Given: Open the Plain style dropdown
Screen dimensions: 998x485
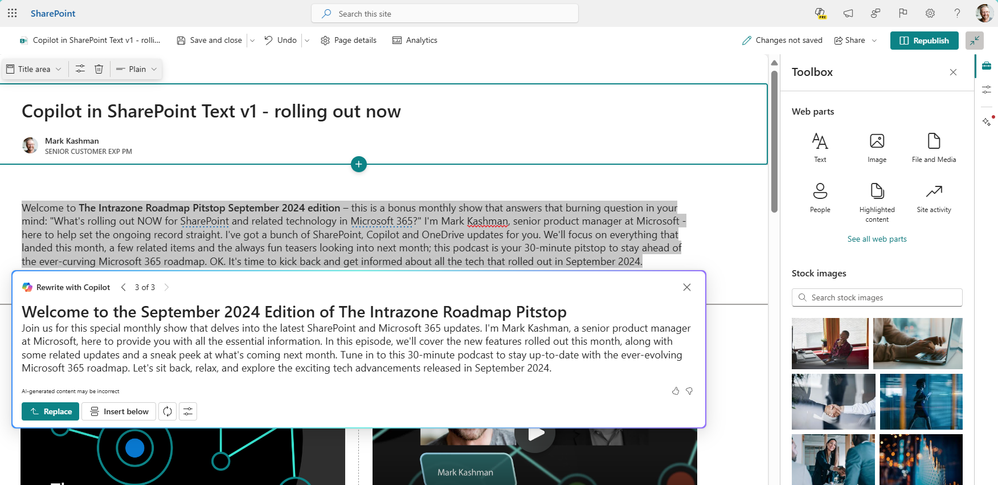Looking at the screenshot, I should click(x=135, y=69).
